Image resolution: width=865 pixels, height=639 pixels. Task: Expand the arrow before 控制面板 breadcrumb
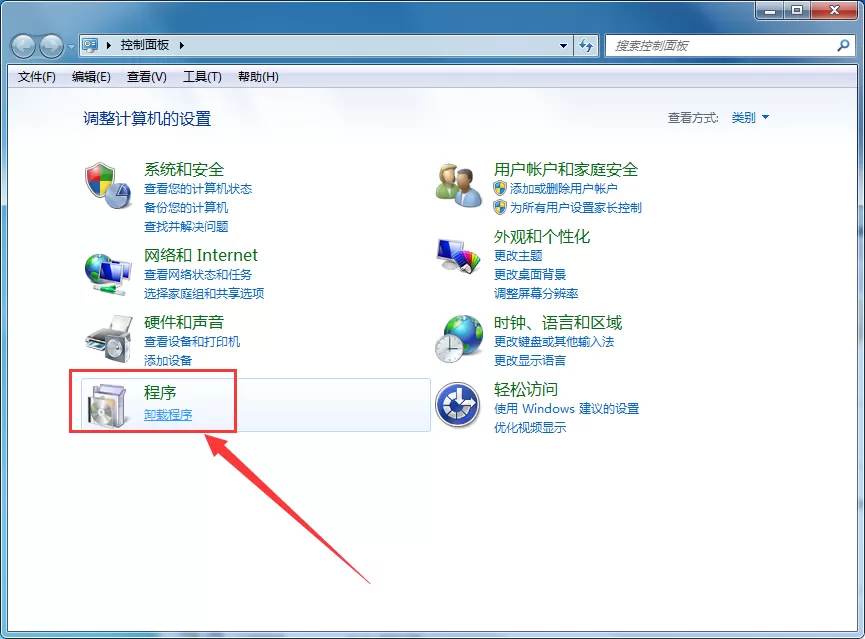[x=109, y=45]
